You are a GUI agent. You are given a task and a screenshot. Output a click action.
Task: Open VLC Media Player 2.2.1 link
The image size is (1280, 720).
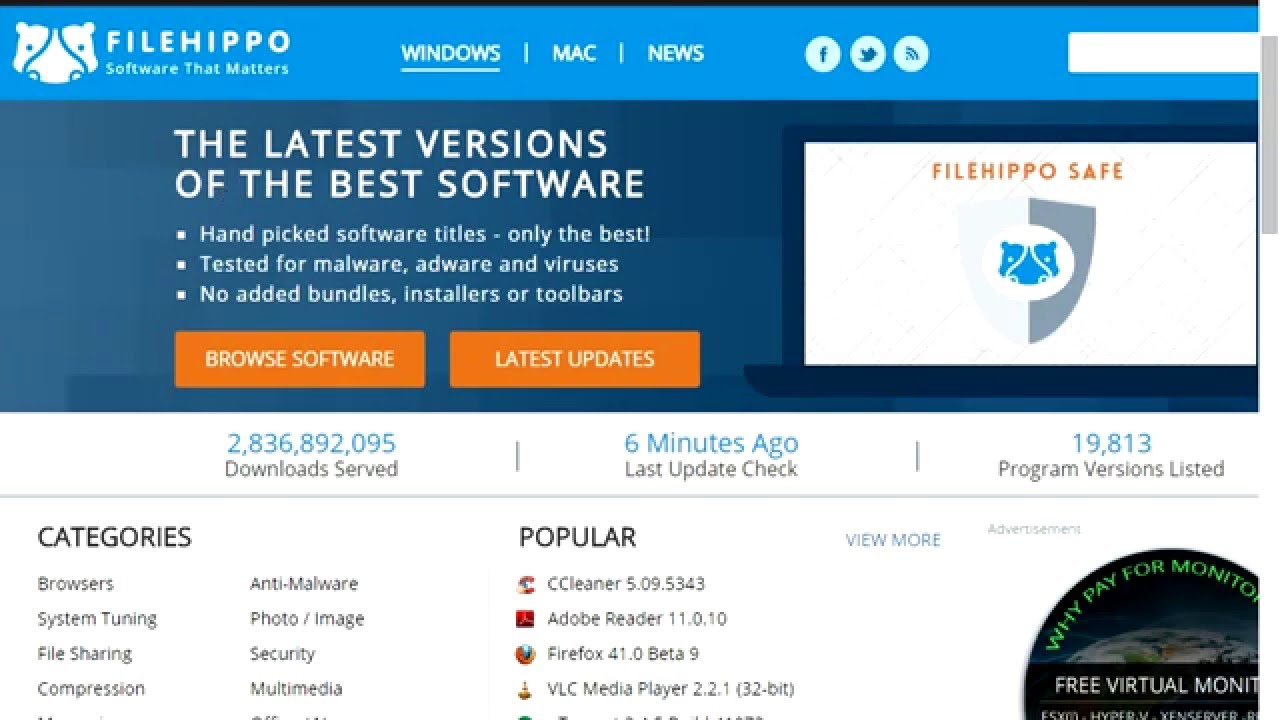[x=671, y=689]
